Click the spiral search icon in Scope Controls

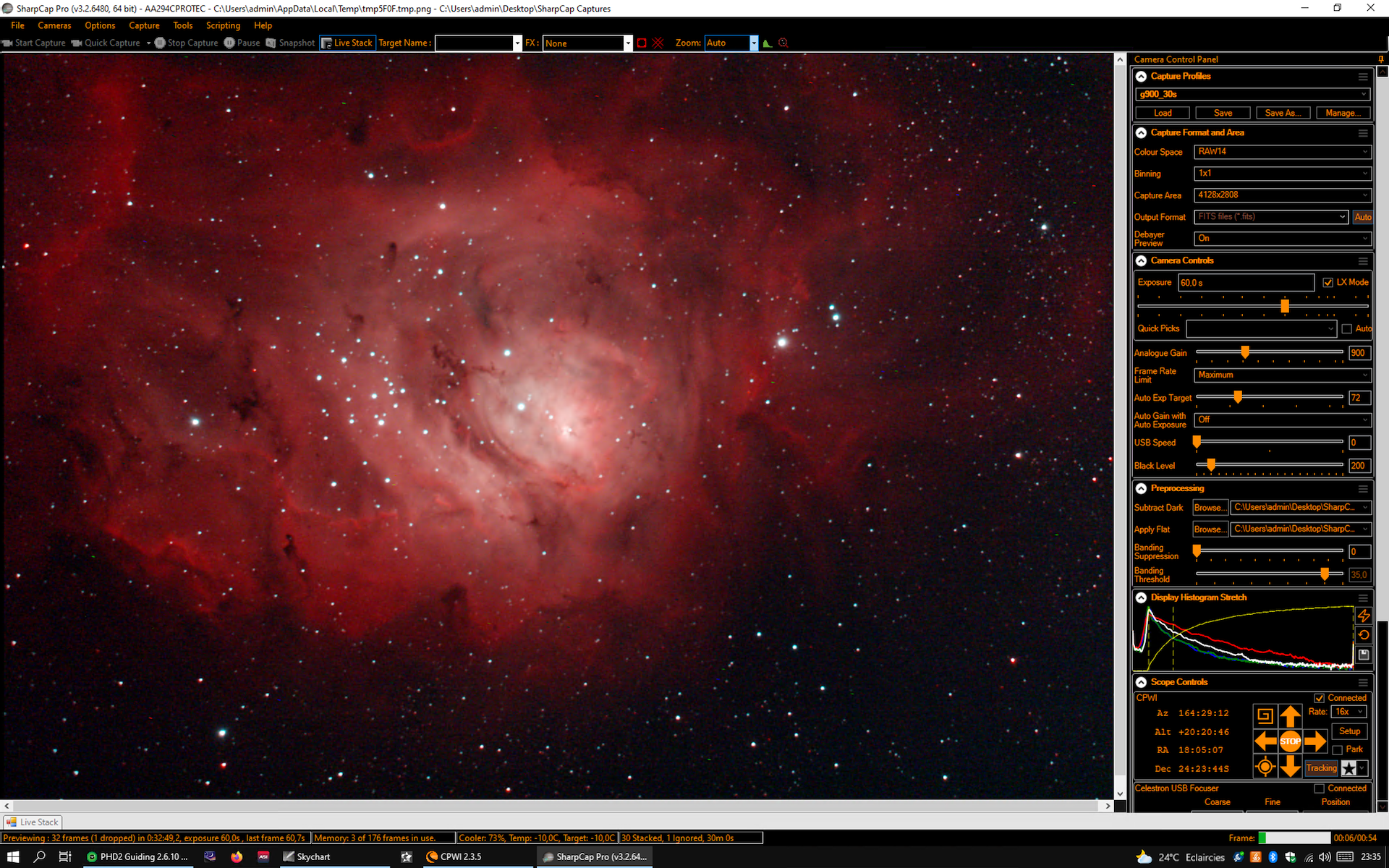tap(1265, 716)
